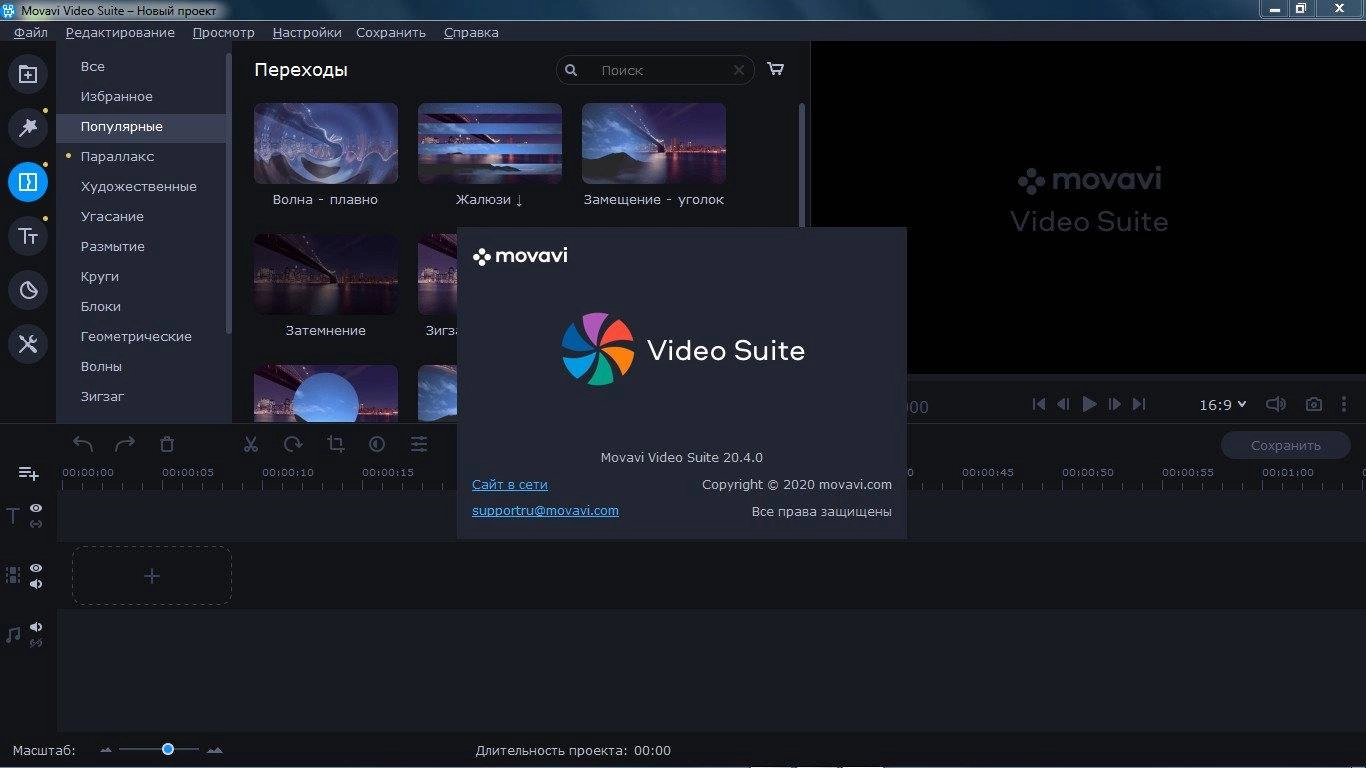
Task: Click the add track icon
Action: pos(28,473)
